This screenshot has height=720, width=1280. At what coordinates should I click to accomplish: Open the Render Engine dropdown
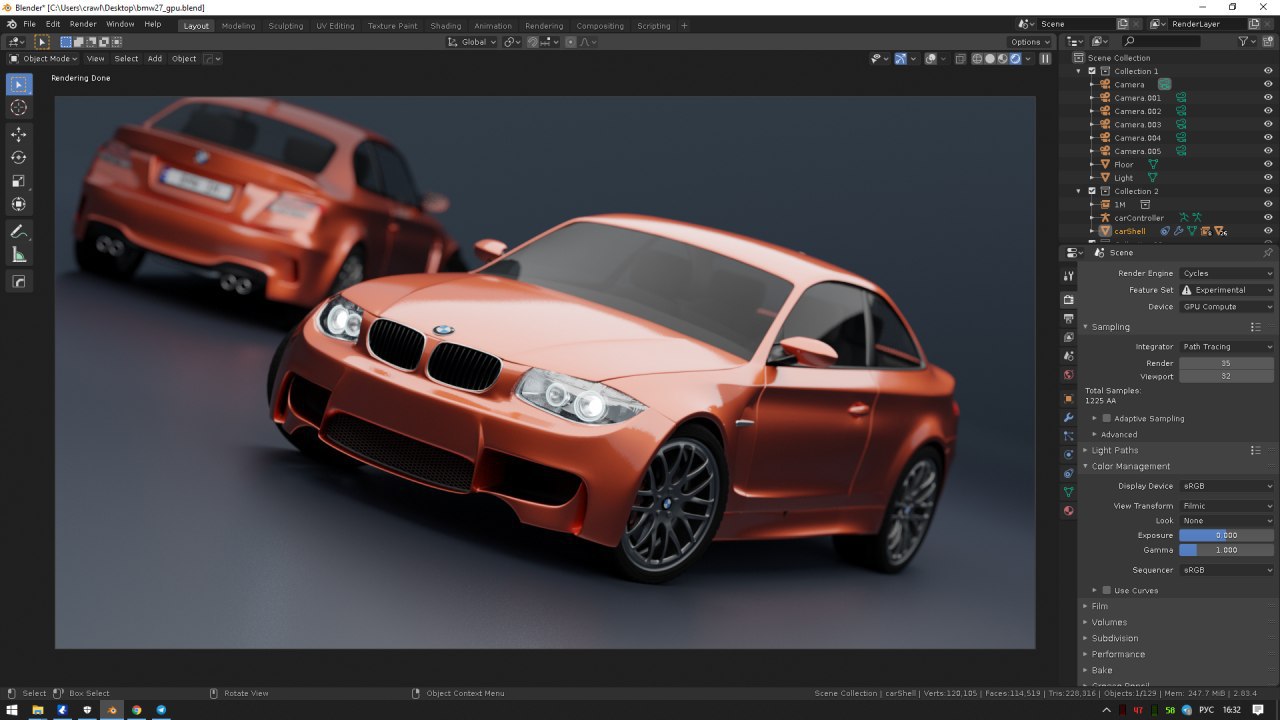pyautogui.click(x=1227, y=273)
